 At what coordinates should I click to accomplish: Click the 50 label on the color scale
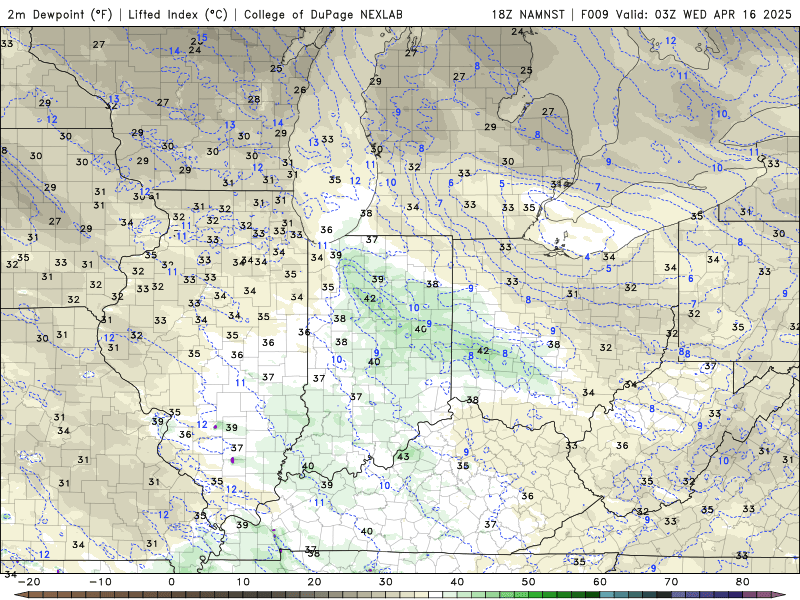[529, 582]
